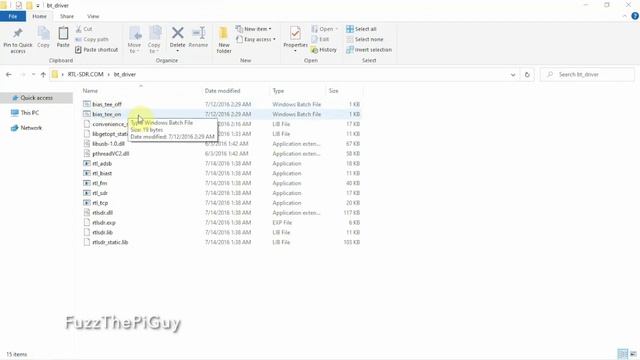Click Paste shortcut command
This screenshot has height=360, width=640.
click(x=97, y=49)
